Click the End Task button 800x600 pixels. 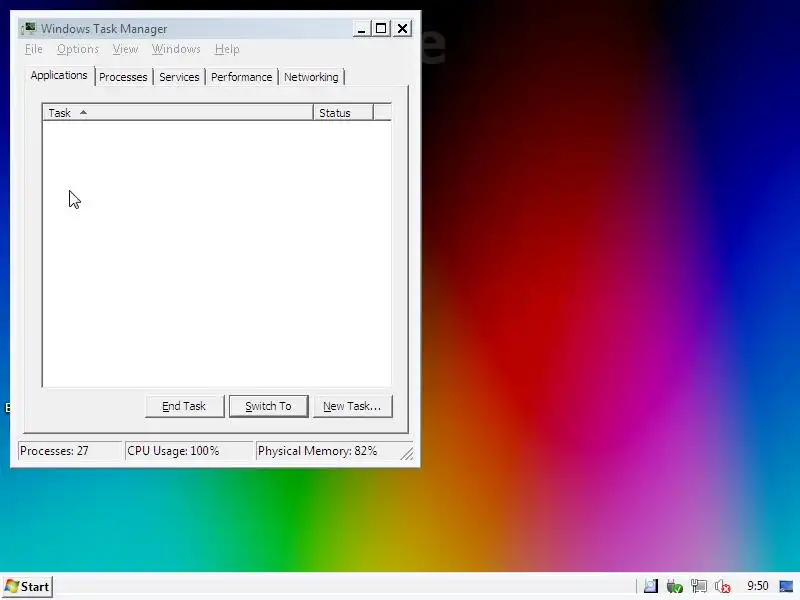(x=184, y=406)
